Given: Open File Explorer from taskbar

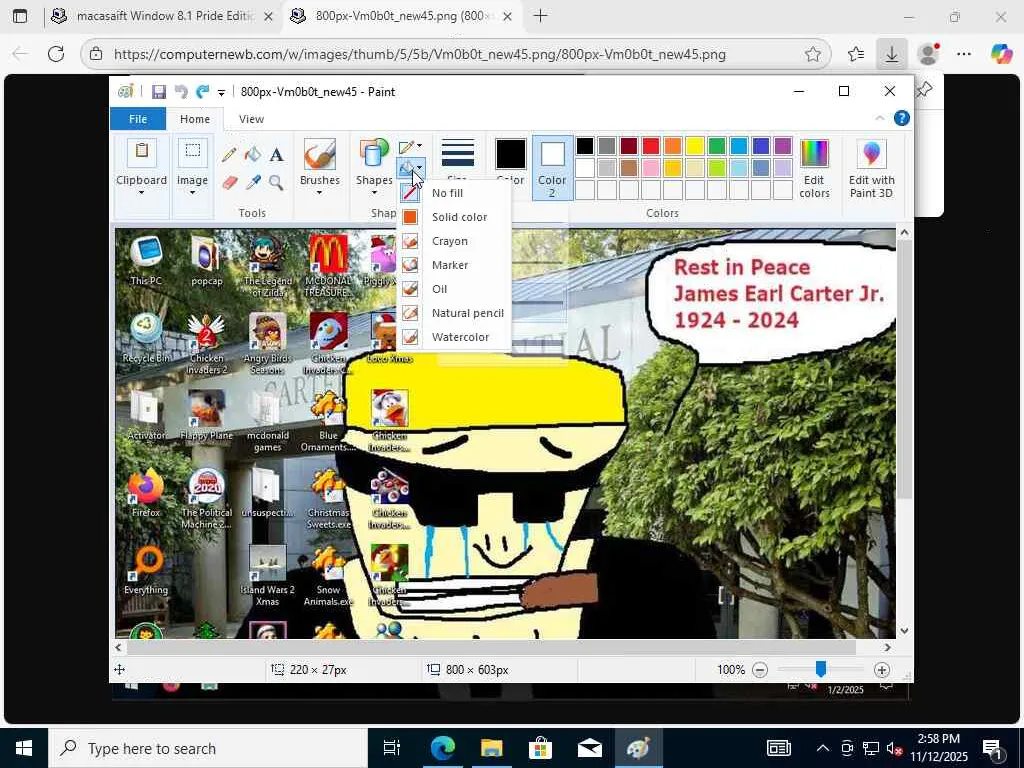Looking at the screenshot, I should point(491,748).
